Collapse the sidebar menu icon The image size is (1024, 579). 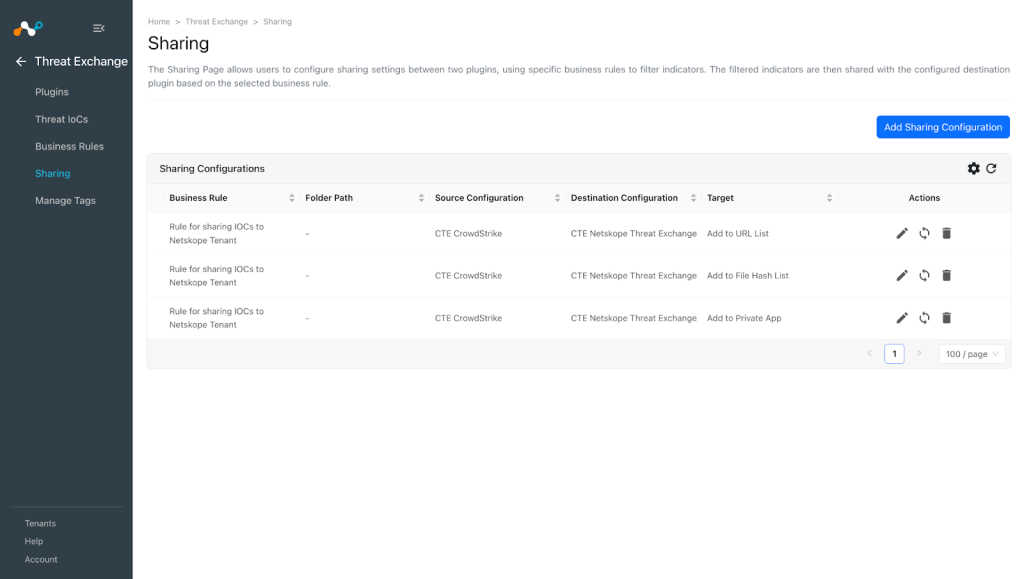tap(99, 28)
